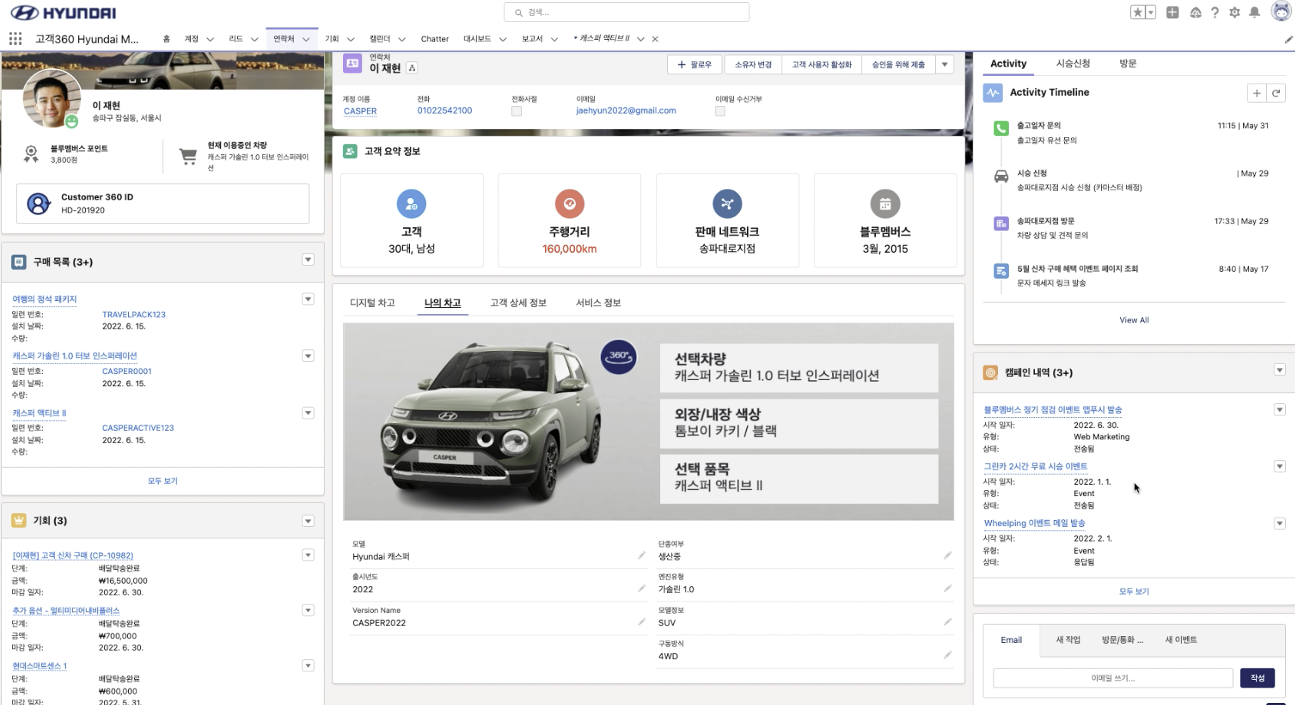Click the notifications bell icon
Screen dimensions: 1295x705
pyautogui.click(x=1254, y=12)
